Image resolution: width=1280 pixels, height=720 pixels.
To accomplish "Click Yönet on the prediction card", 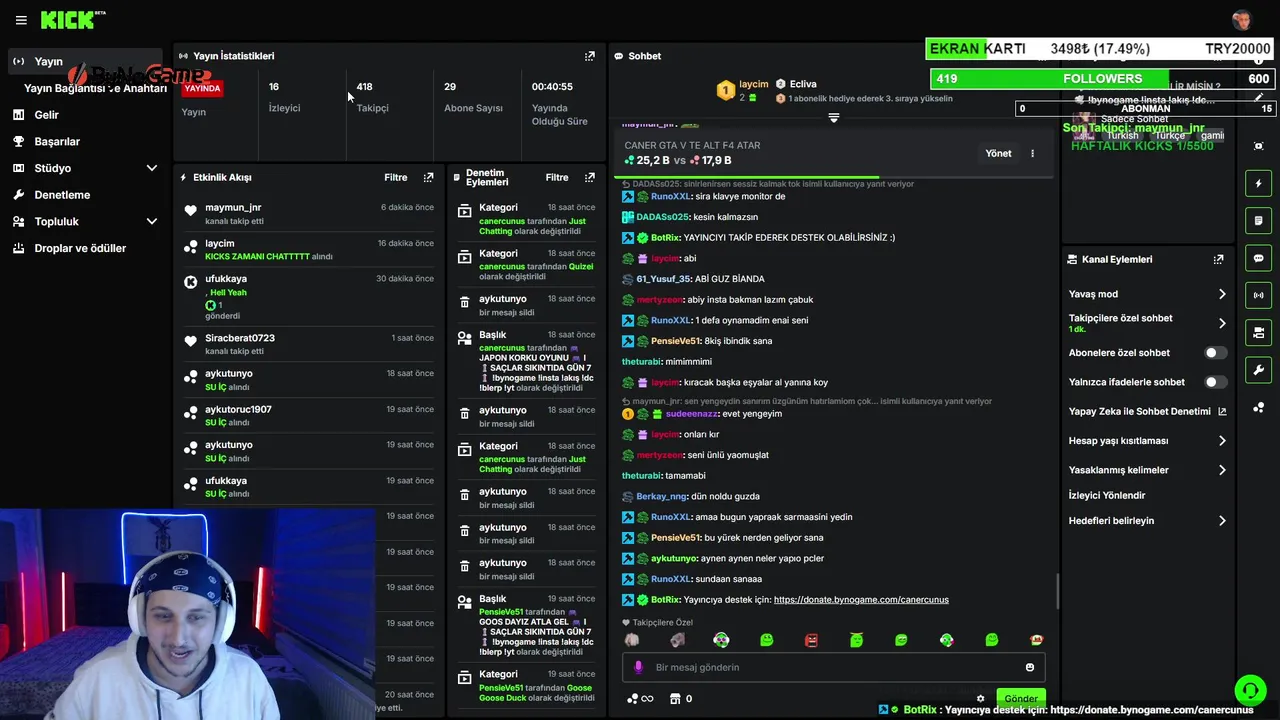I will click(998, 153).
